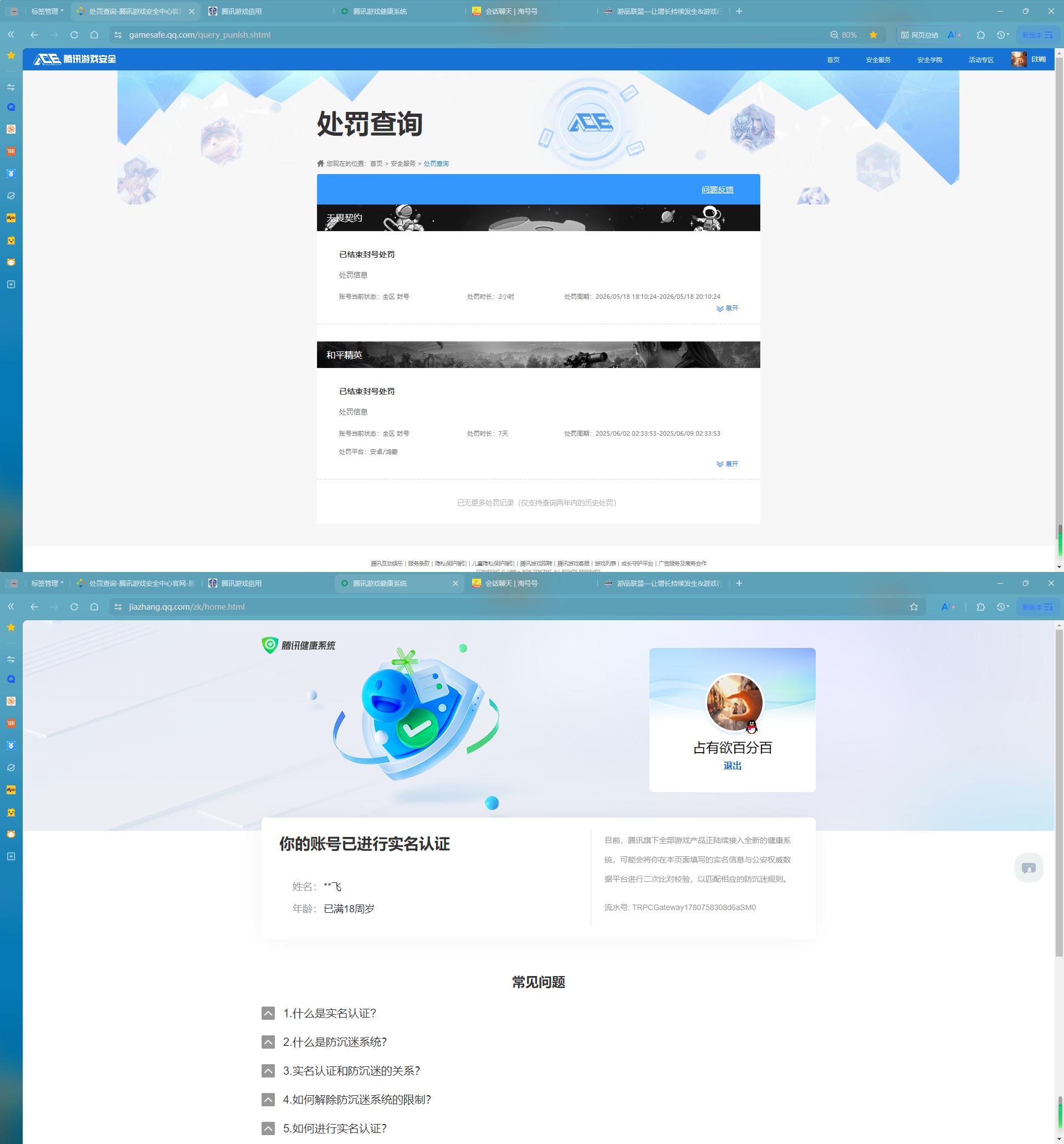Open a new tab in gamesafe.qq.com window
Screen dimensions: 1064x1144
739,12
